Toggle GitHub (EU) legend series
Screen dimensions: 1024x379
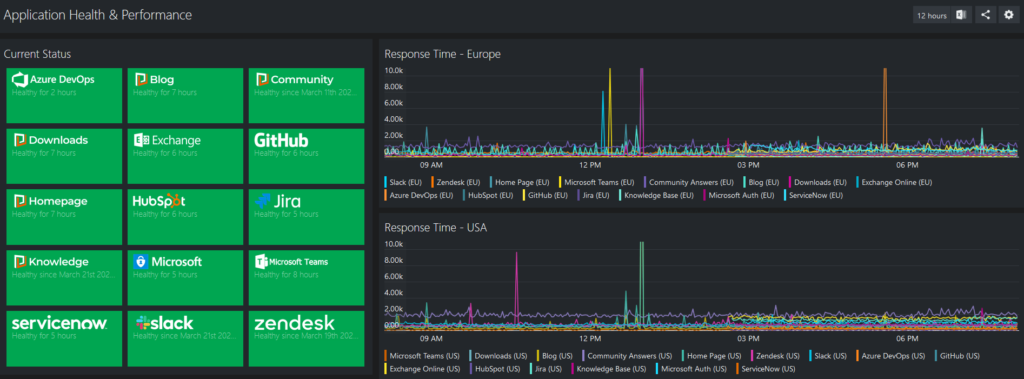tap(546, 195)
